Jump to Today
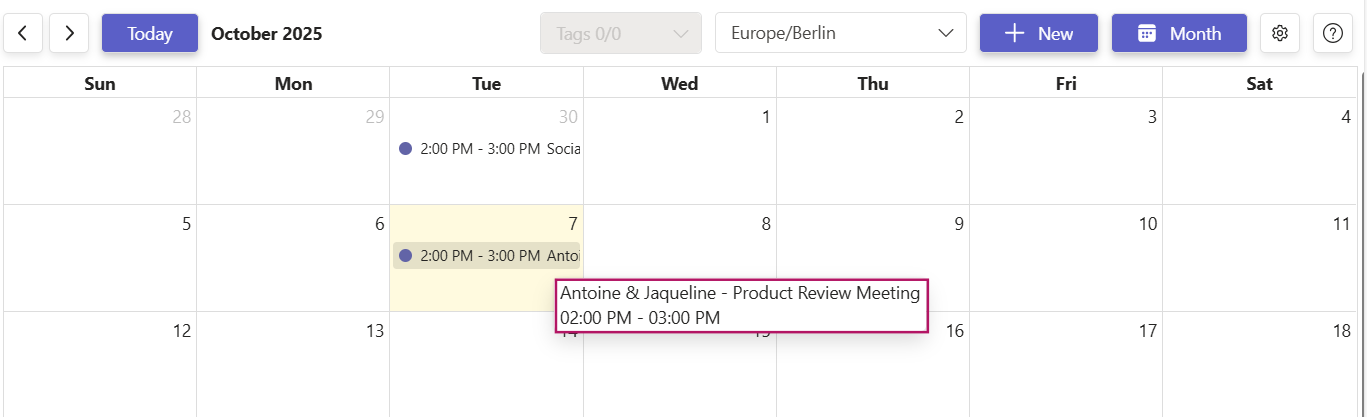Image resolution: width=1367 pixels, height=417 pixels. pos(150,33)
